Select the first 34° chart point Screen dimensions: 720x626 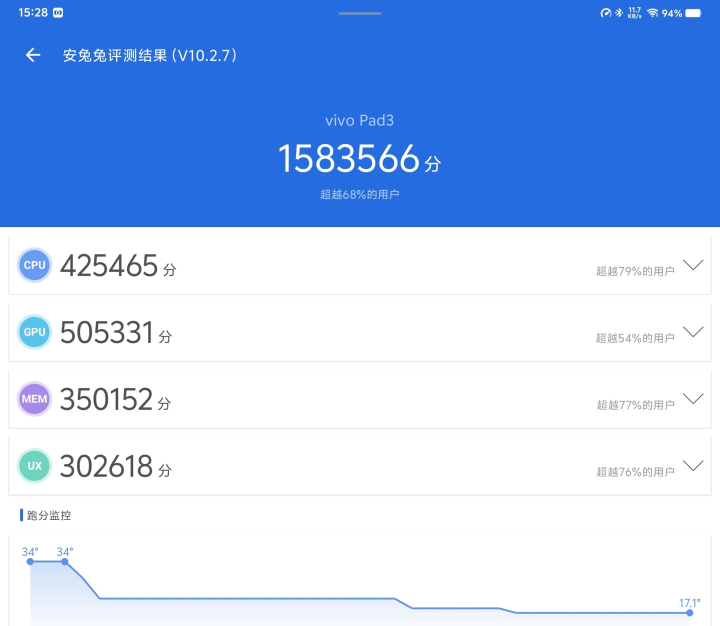point(30,562)
